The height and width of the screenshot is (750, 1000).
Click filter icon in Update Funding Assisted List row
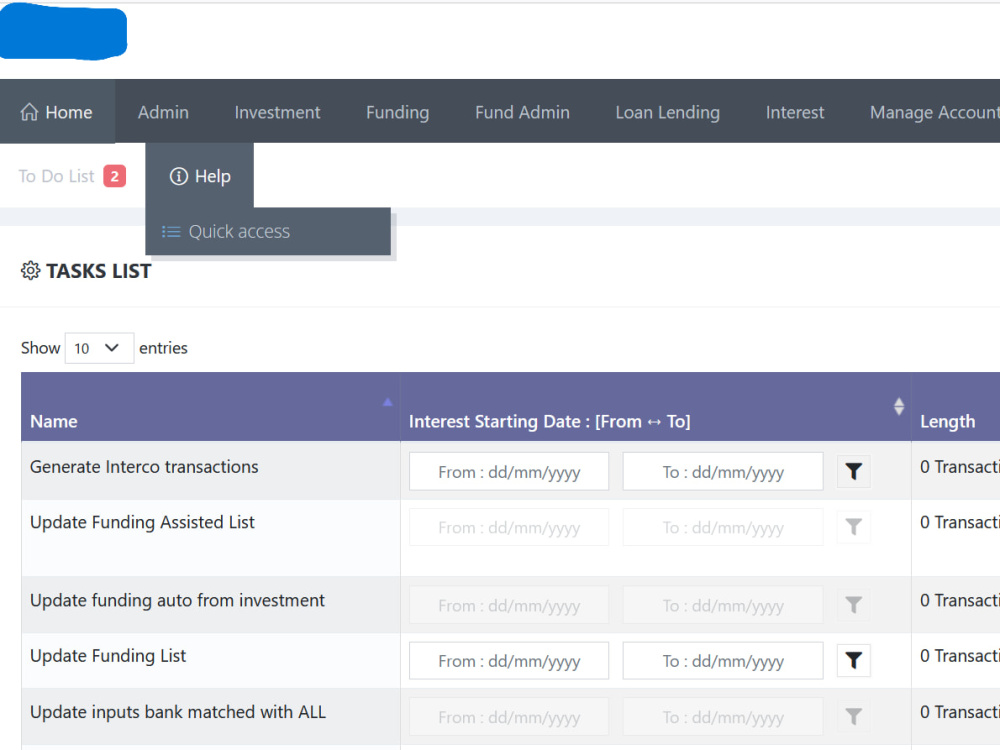click(x=853, y=527)
